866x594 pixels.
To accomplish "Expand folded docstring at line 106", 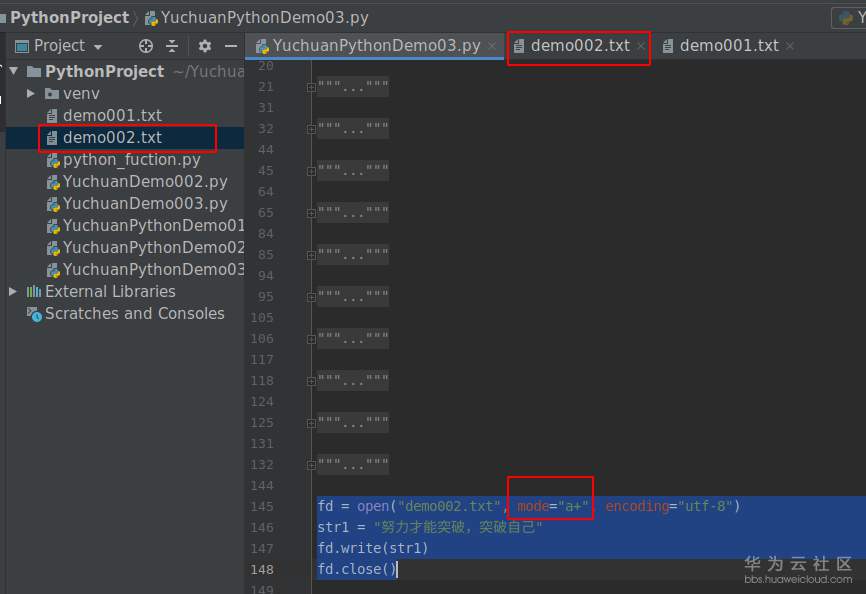I will click(x=311, y=339).
